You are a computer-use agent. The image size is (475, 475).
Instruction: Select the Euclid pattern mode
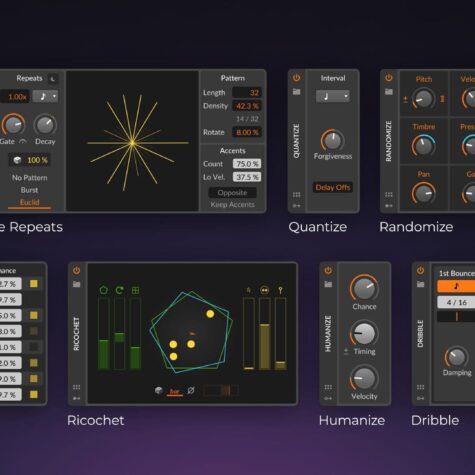(x=29, y=202)
